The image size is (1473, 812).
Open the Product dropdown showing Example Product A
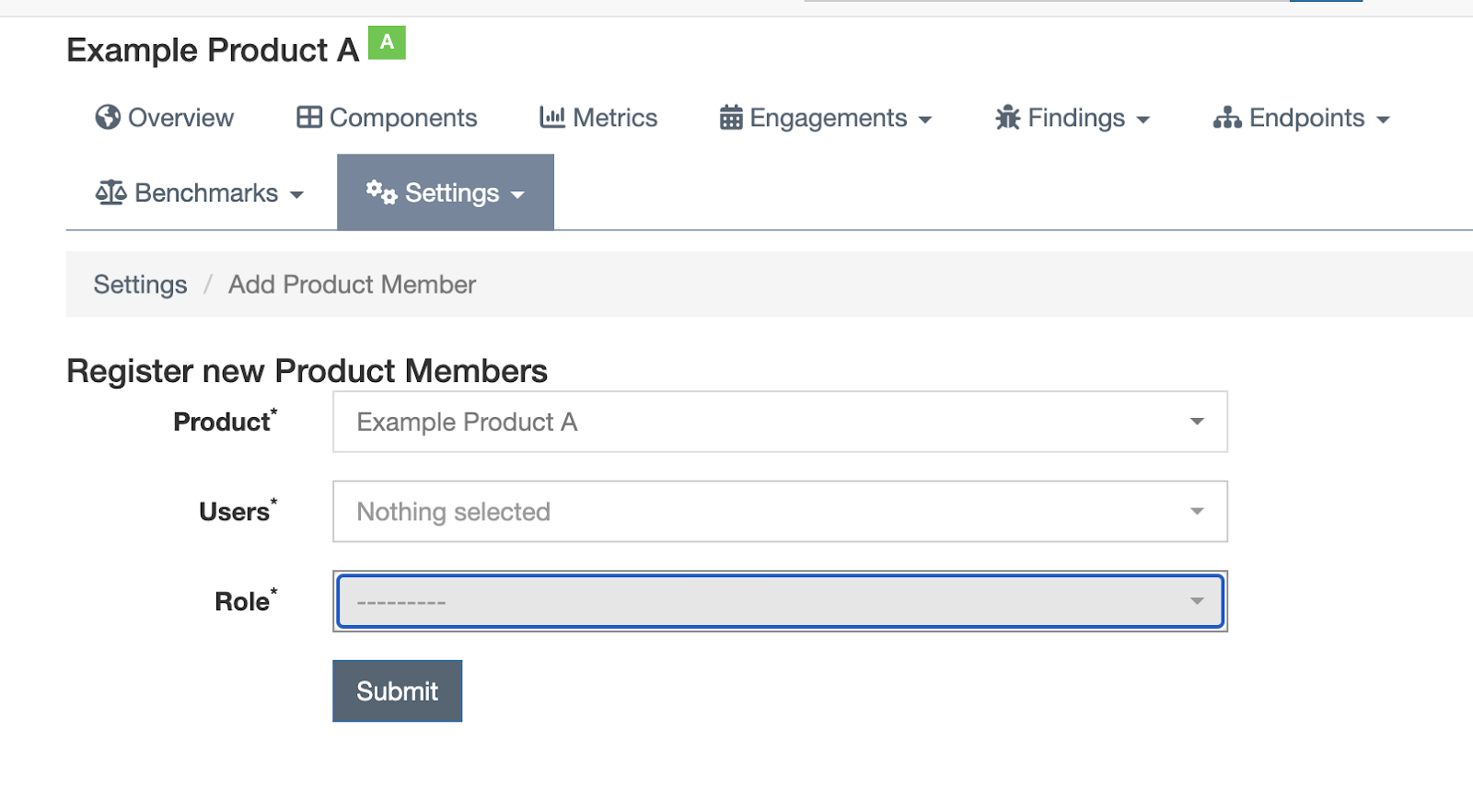click(x=779, y=422)
